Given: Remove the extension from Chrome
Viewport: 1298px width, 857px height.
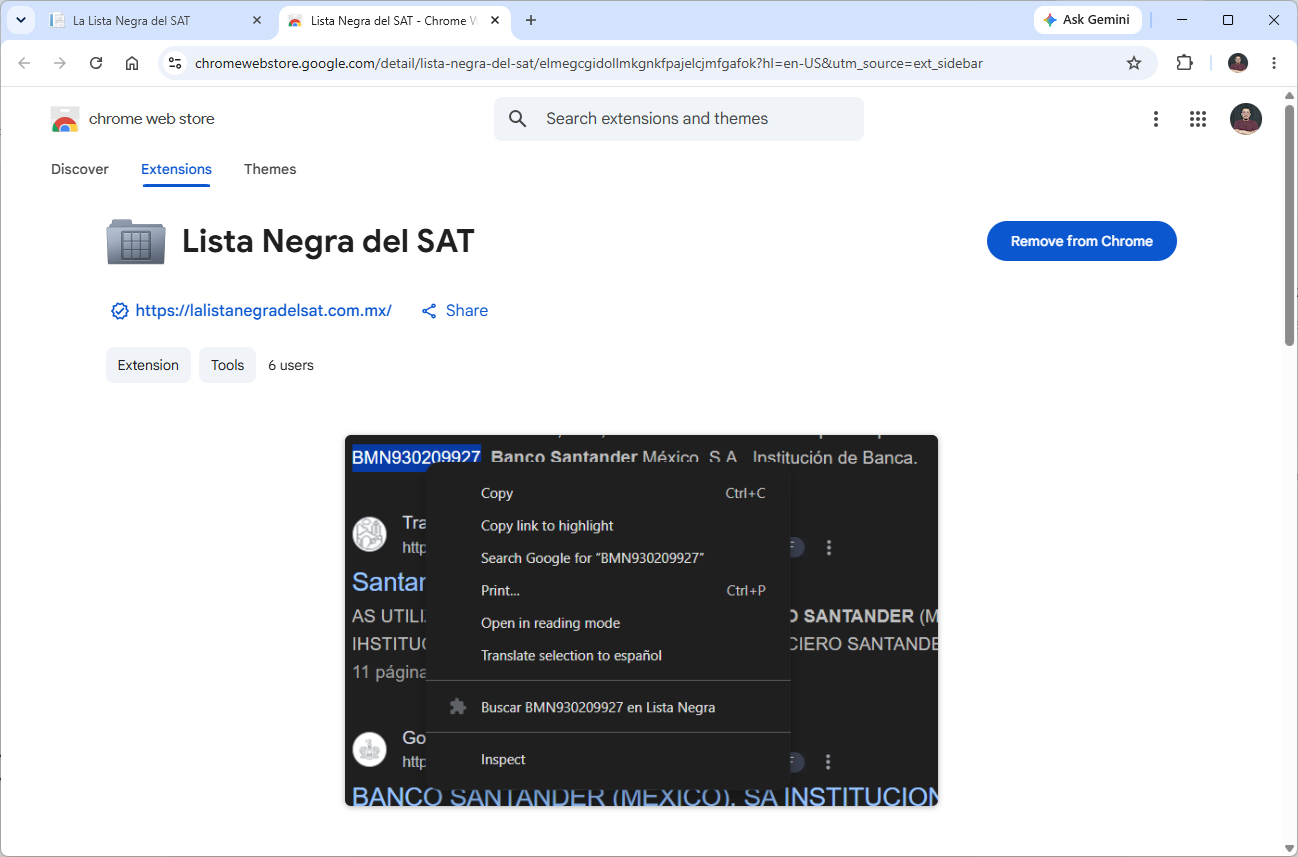Looking at the screenshot, I should click(1082, 241).
